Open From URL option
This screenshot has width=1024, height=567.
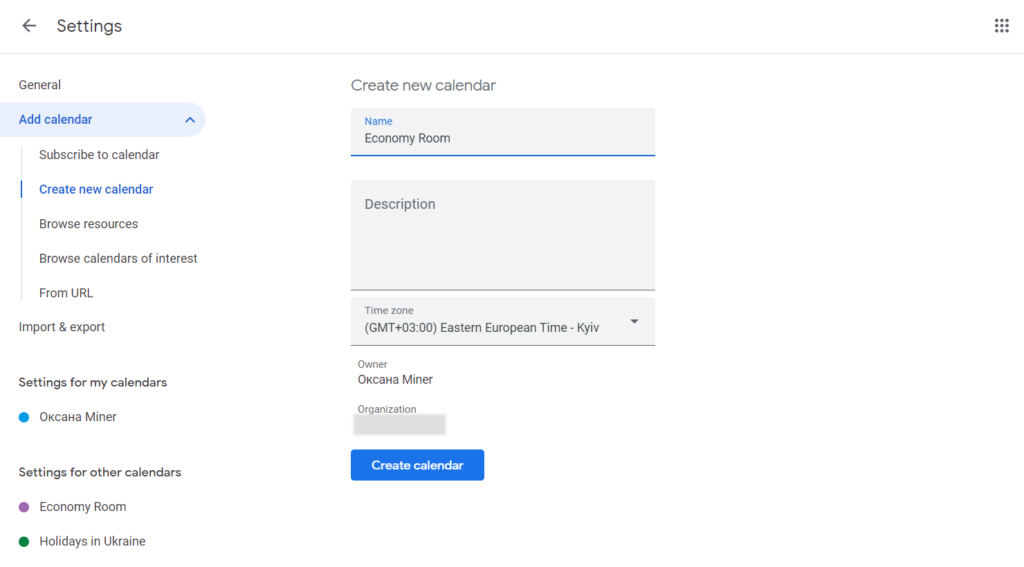coord(66,293)
